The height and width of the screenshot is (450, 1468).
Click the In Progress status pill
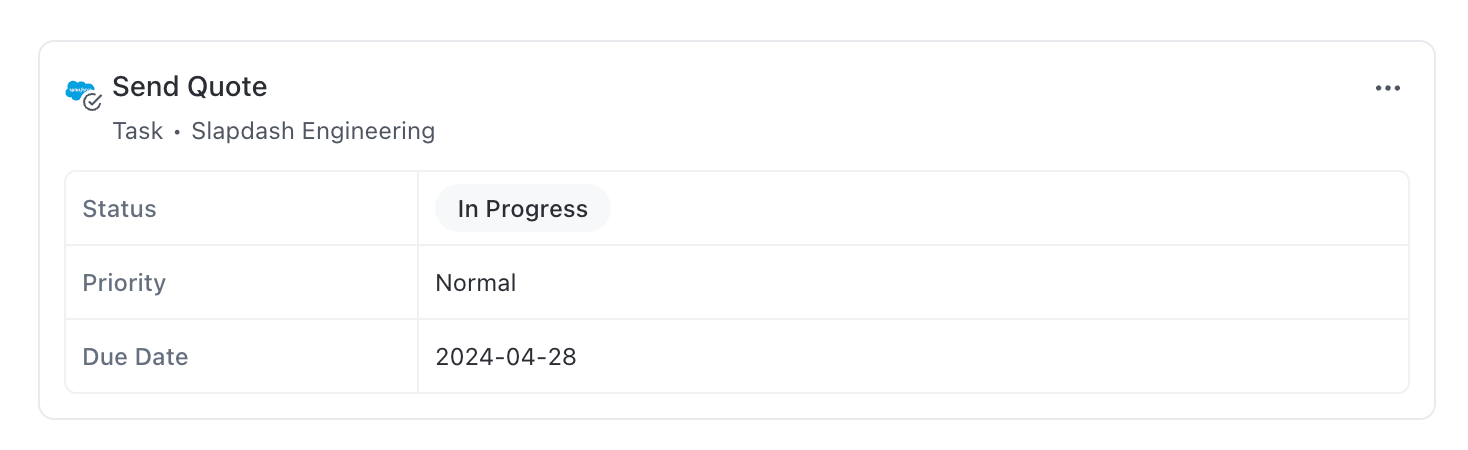522,209
